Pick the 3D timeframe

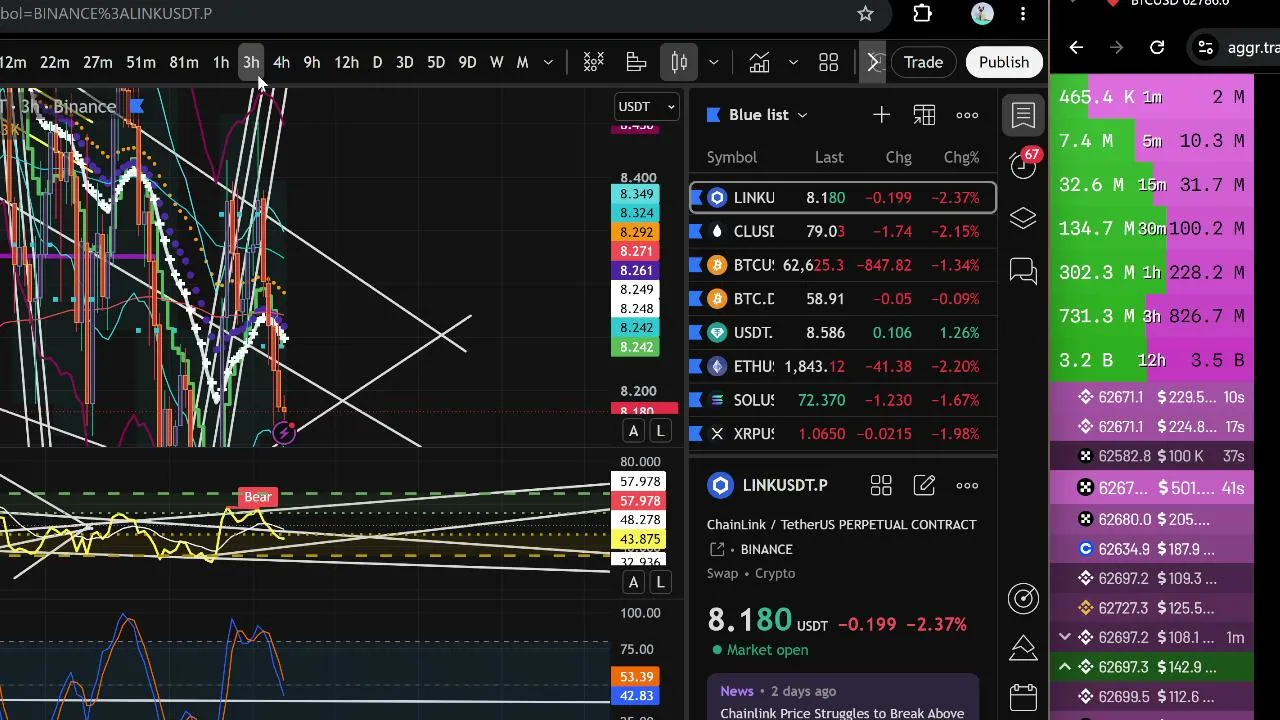click(x=405, y=63)
